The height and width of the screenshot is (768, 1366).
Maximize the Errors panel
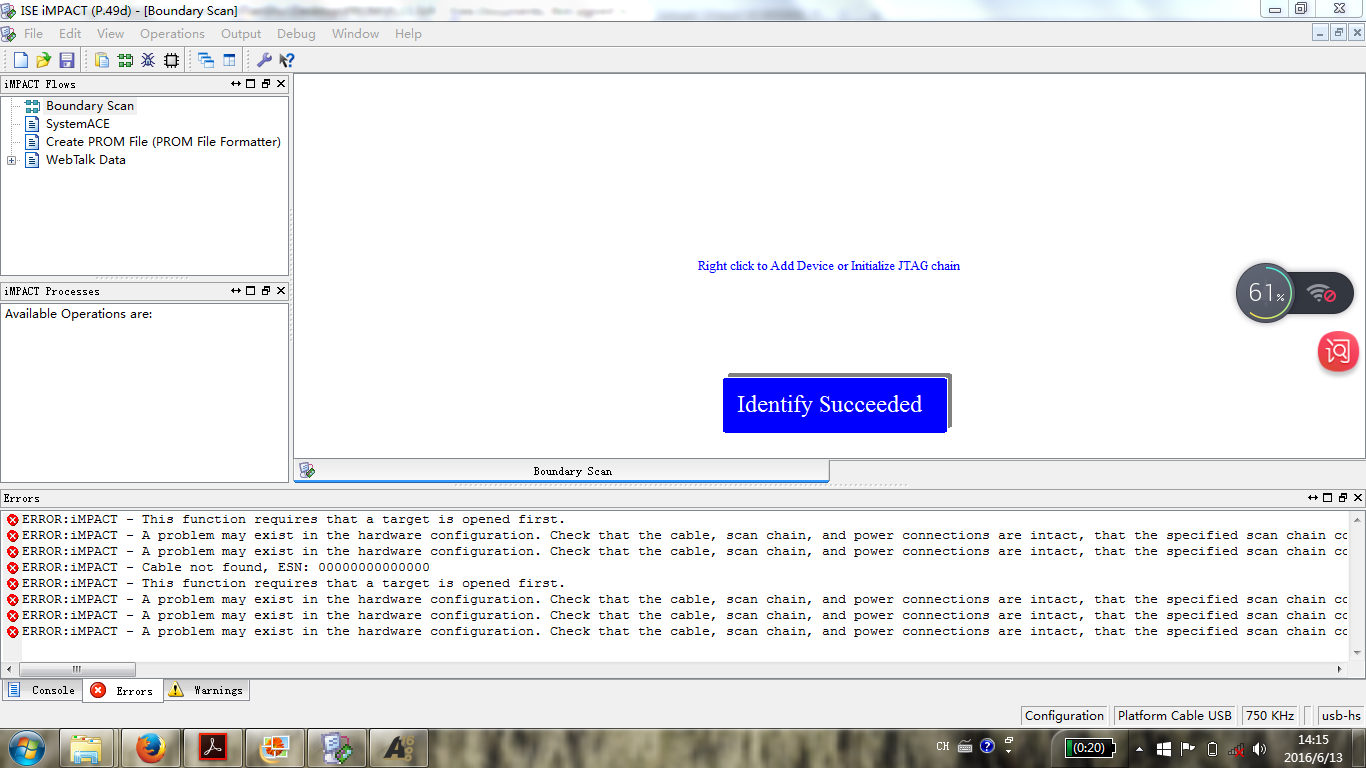point(1328,498)
